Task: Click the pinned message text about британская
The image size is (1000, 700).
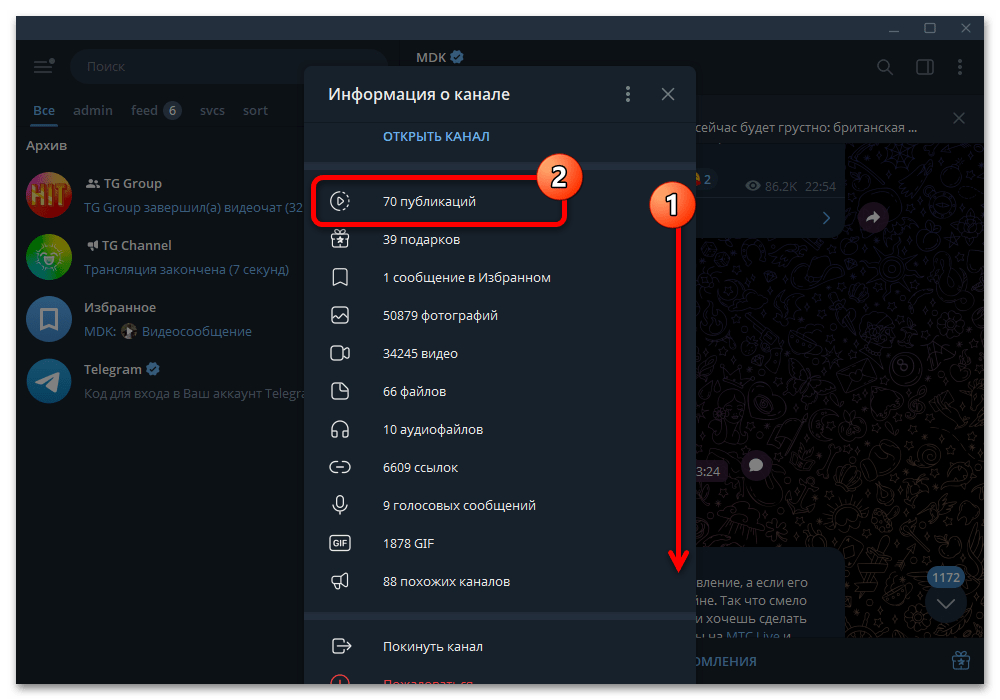Action: (x=806, y=128)
